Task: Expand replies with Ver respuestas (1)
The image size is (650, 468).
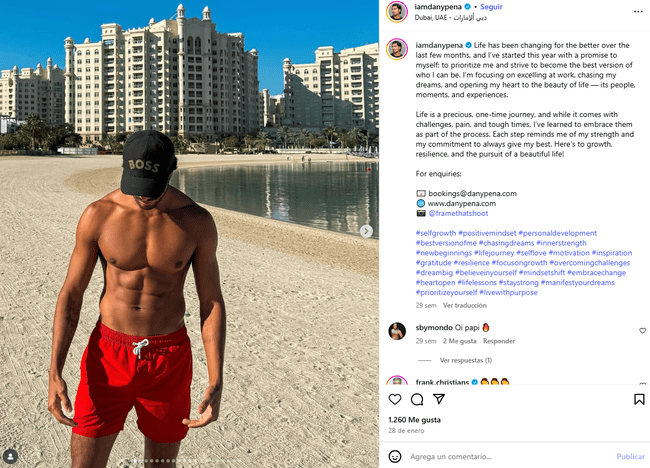Action: point(466,360)
